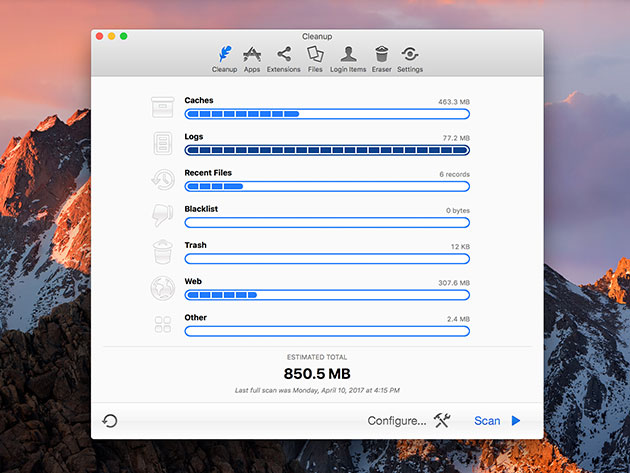Click the 12 KB trash size
The width and height of the screenshot is (630, 473).
tap(460, 247)
